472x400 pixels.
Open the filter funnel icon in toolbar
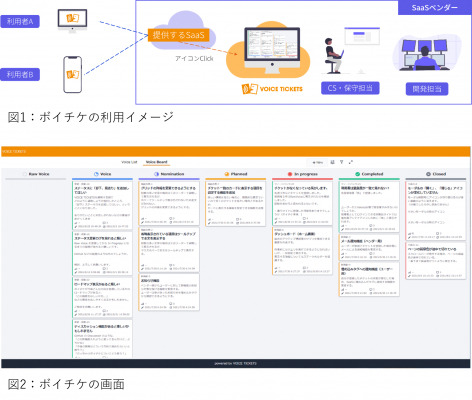point(341,162)
